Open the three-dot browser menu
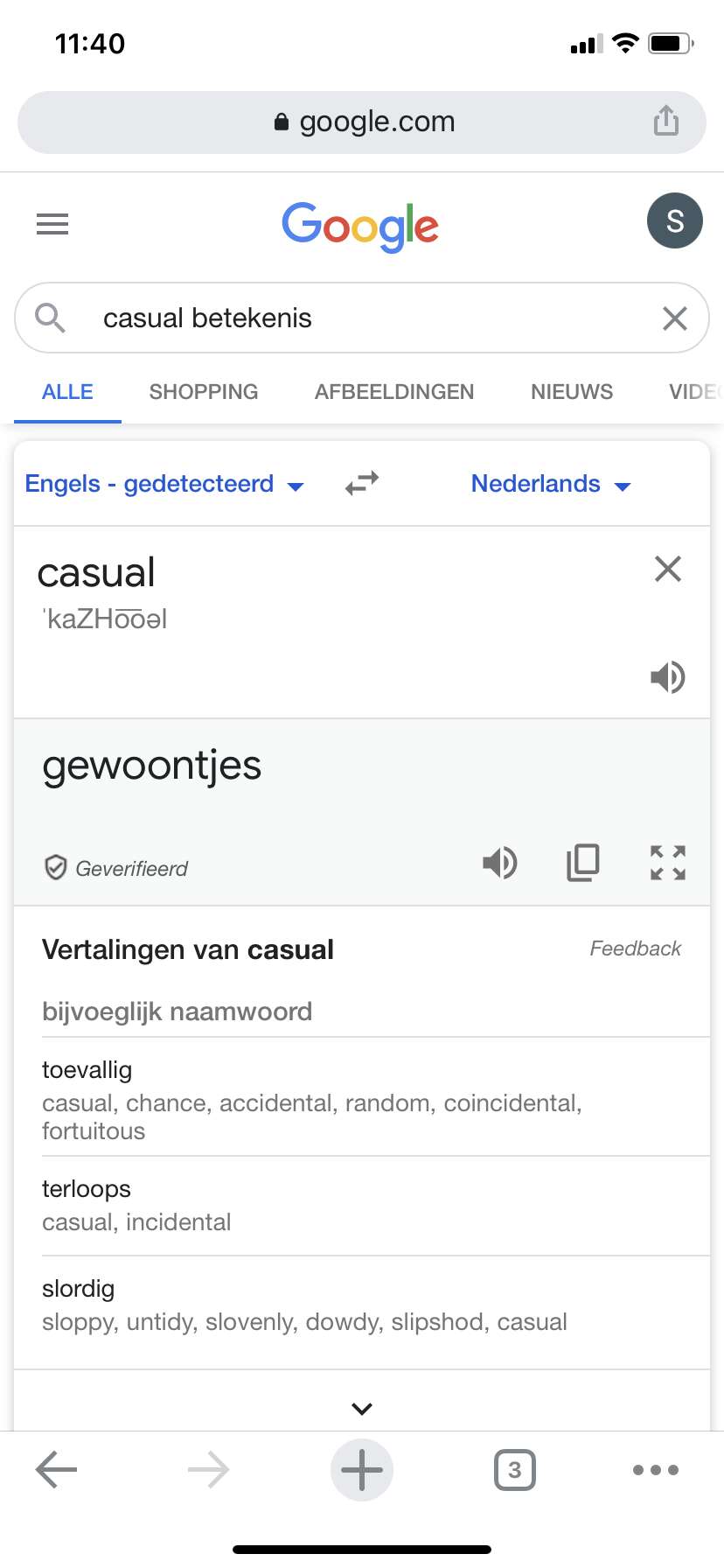 (x=655, y=1470)
